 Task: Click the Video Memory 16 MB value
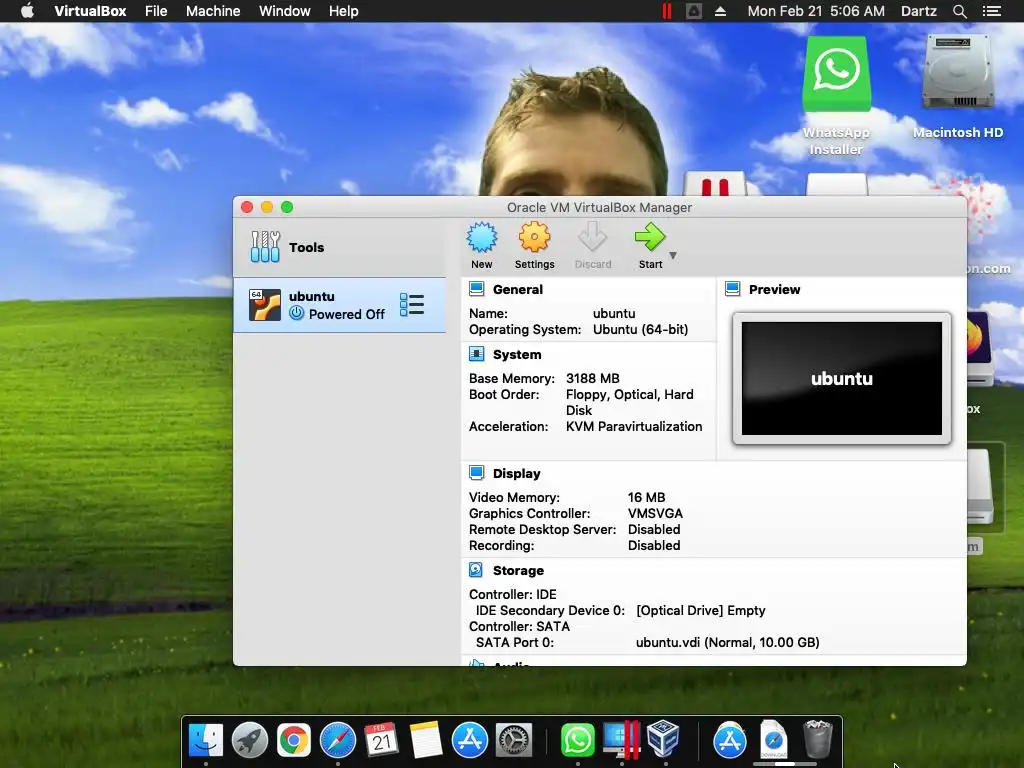pos(647,498)
